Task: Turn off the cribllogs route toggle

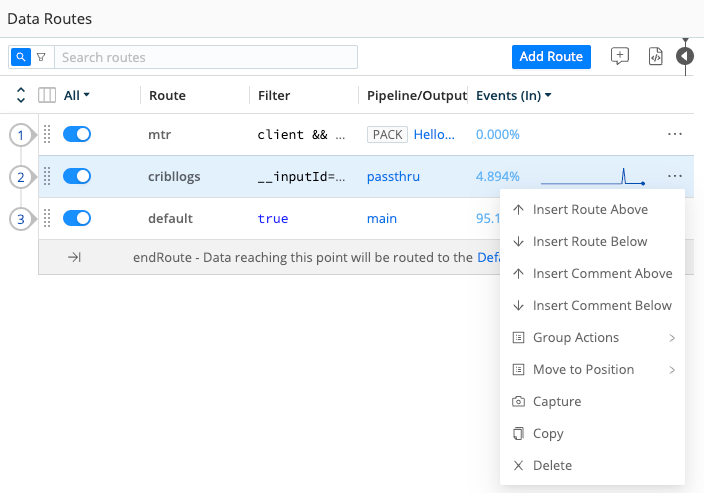Action: (77, 176)
